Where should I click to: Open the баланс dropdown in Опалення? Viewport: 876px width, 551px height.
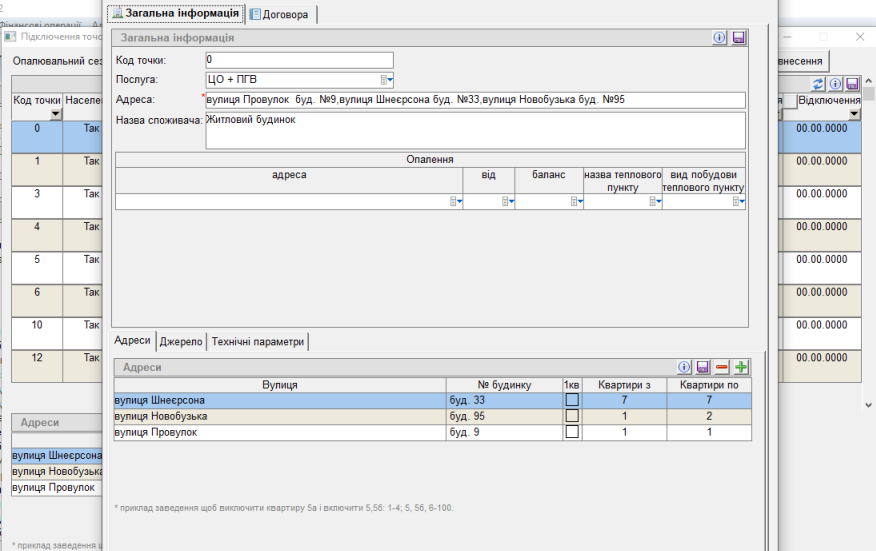[576, 202]
